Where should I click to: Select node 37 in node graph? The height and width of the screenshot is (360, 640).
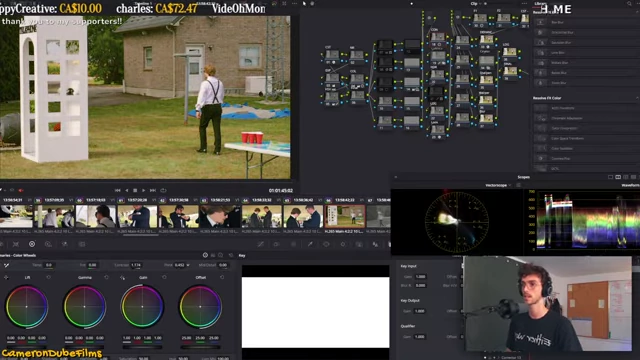(x=486, y=119)
